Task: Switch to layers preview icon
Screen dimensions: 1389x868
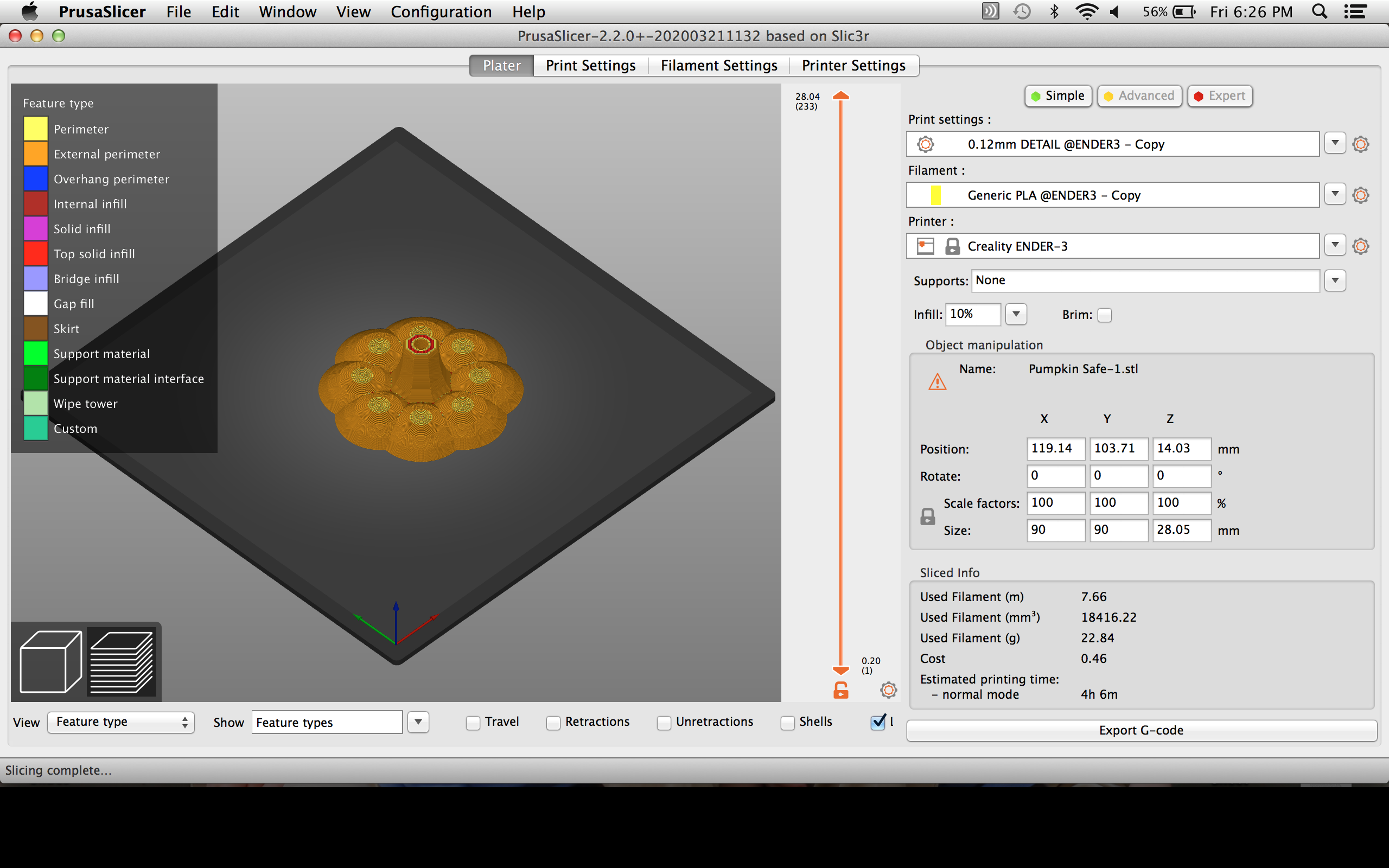Action: click(x=122, y=661)
